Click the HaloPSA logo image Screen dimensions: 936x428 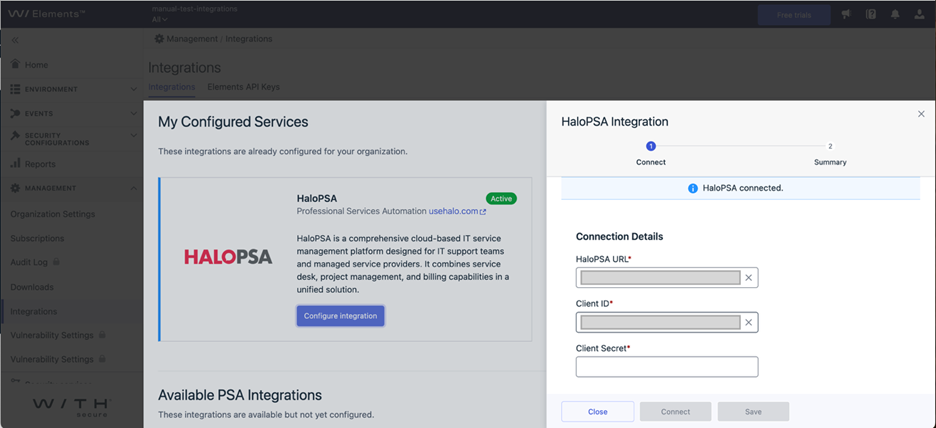[228, 257]
